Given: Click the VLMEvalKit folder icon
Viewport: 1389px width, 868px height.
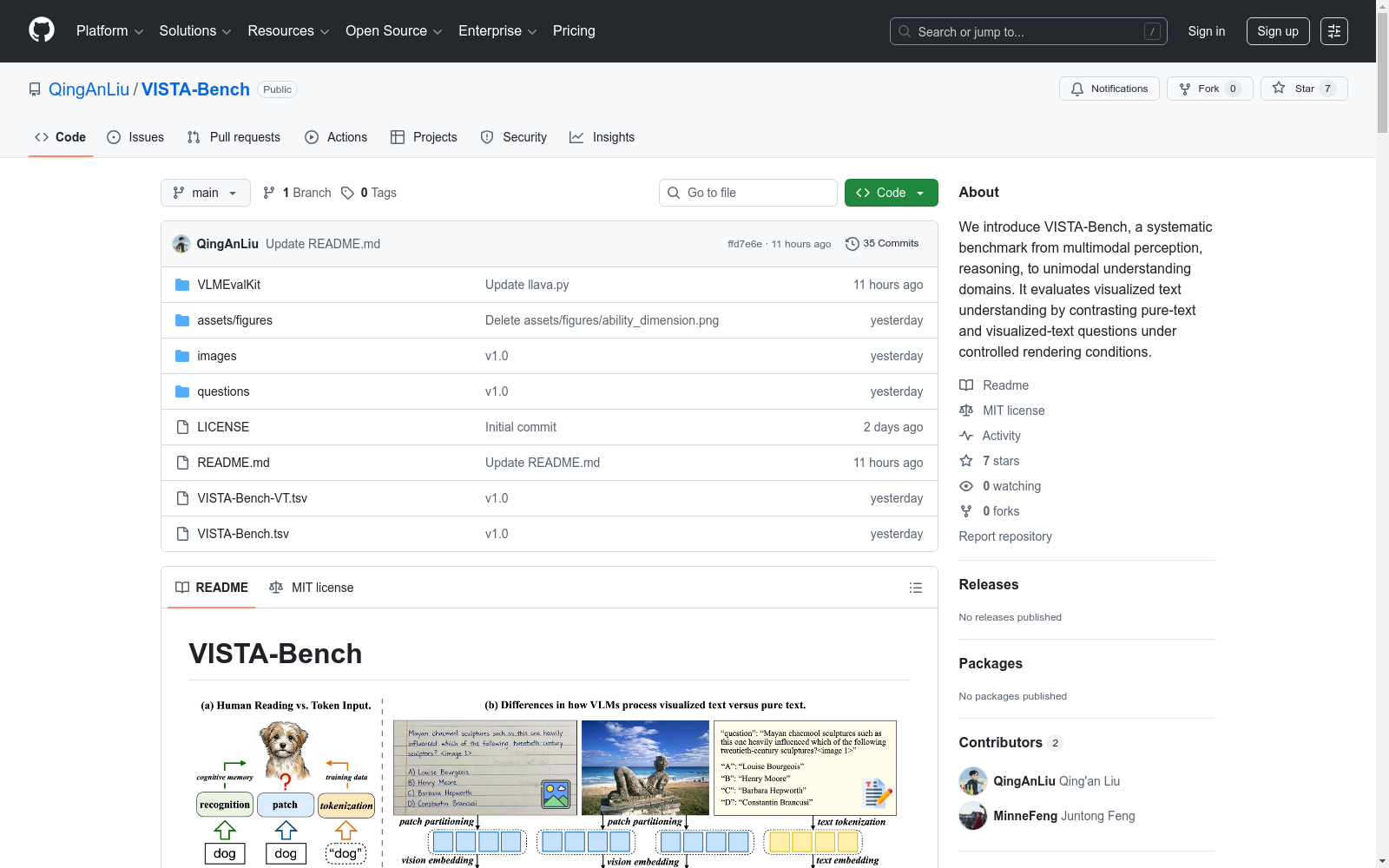Looking at the screenshot, I should tap(182, 285).
